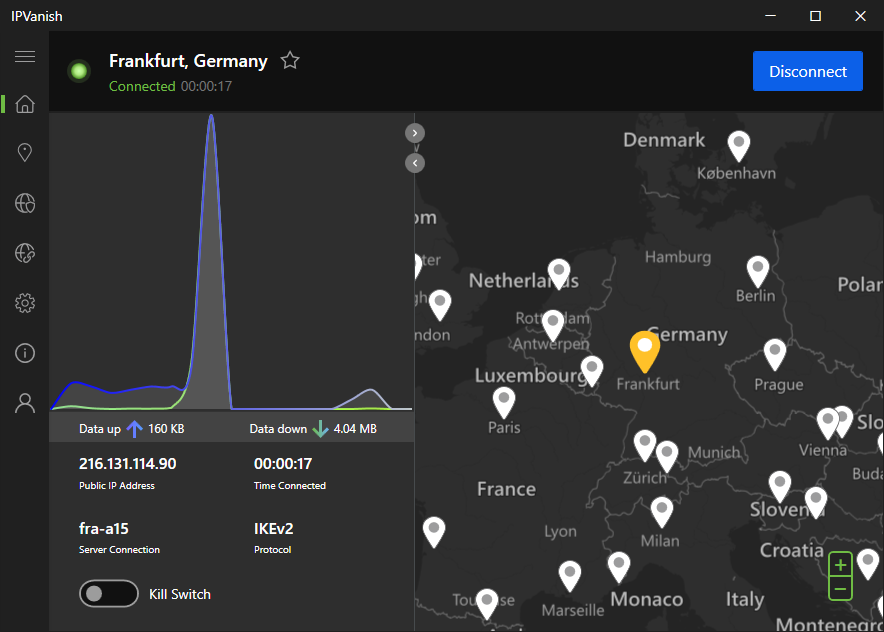Open the Account profile sidebar icon
This screenshot has height=632, width=884.
[25, 403]
